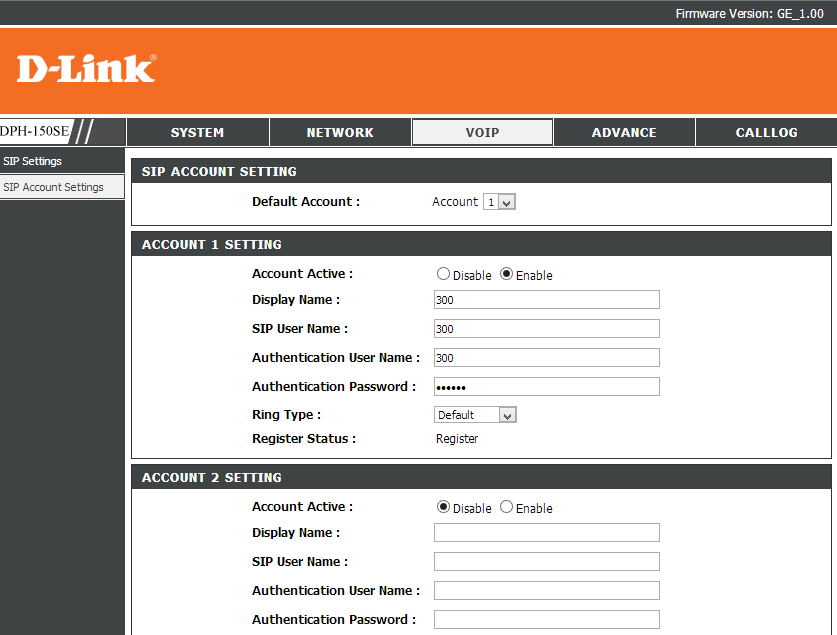Select Enable for Account 2 Active
The image size is (837, 635).
pyautogui.click(x=506, y=507)
